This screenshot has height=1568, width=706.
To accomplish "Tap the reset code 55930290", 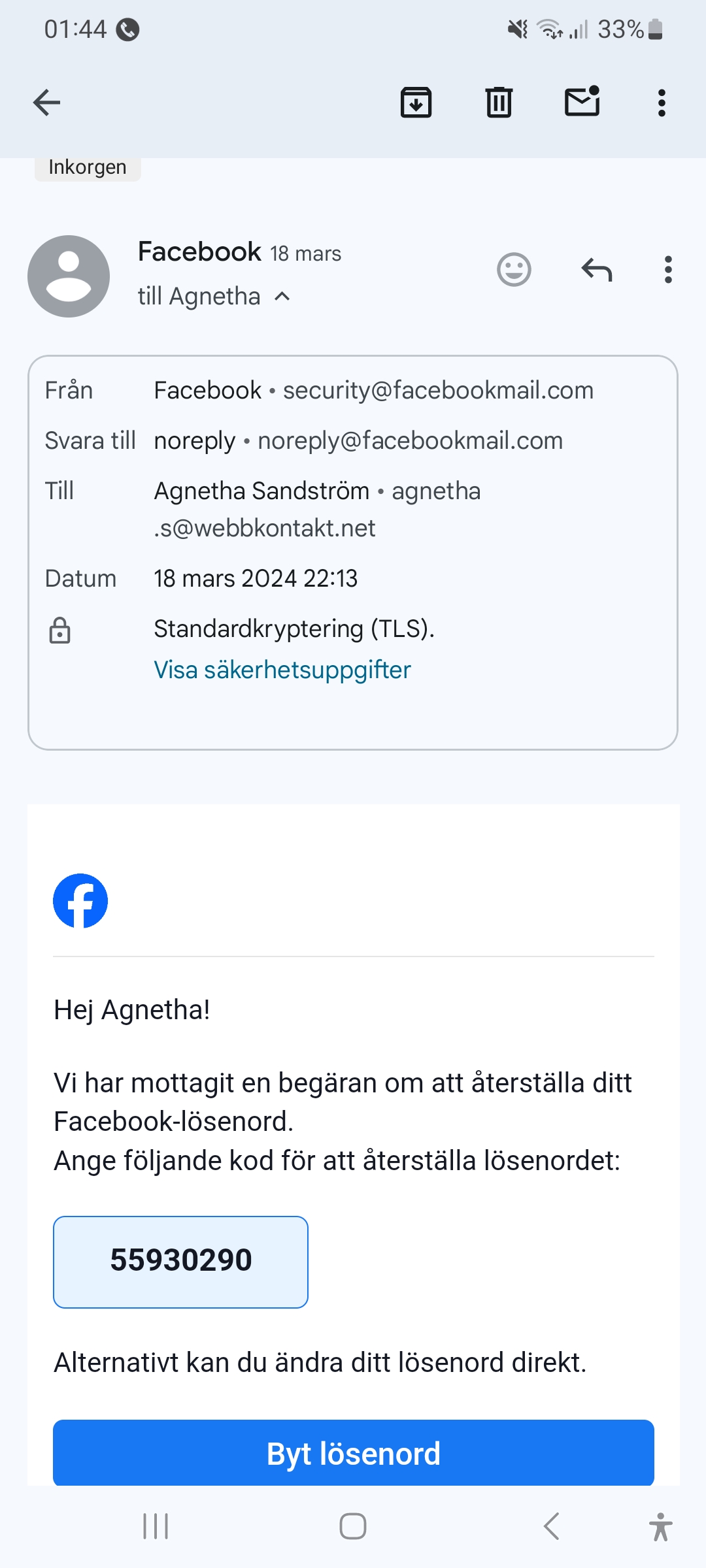I will 180,1261.
